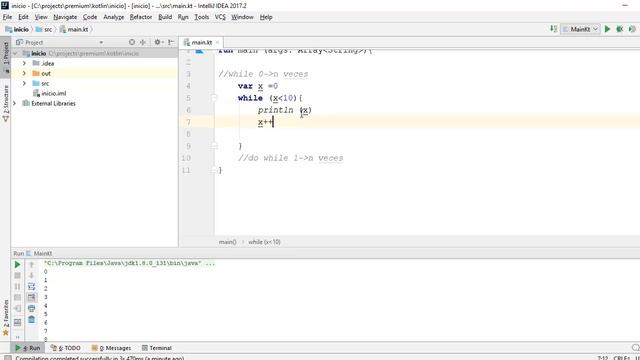Viewport: 640px width, 360px height.
Task: Click the println (x) code line
Action: (x=284, y=110)
